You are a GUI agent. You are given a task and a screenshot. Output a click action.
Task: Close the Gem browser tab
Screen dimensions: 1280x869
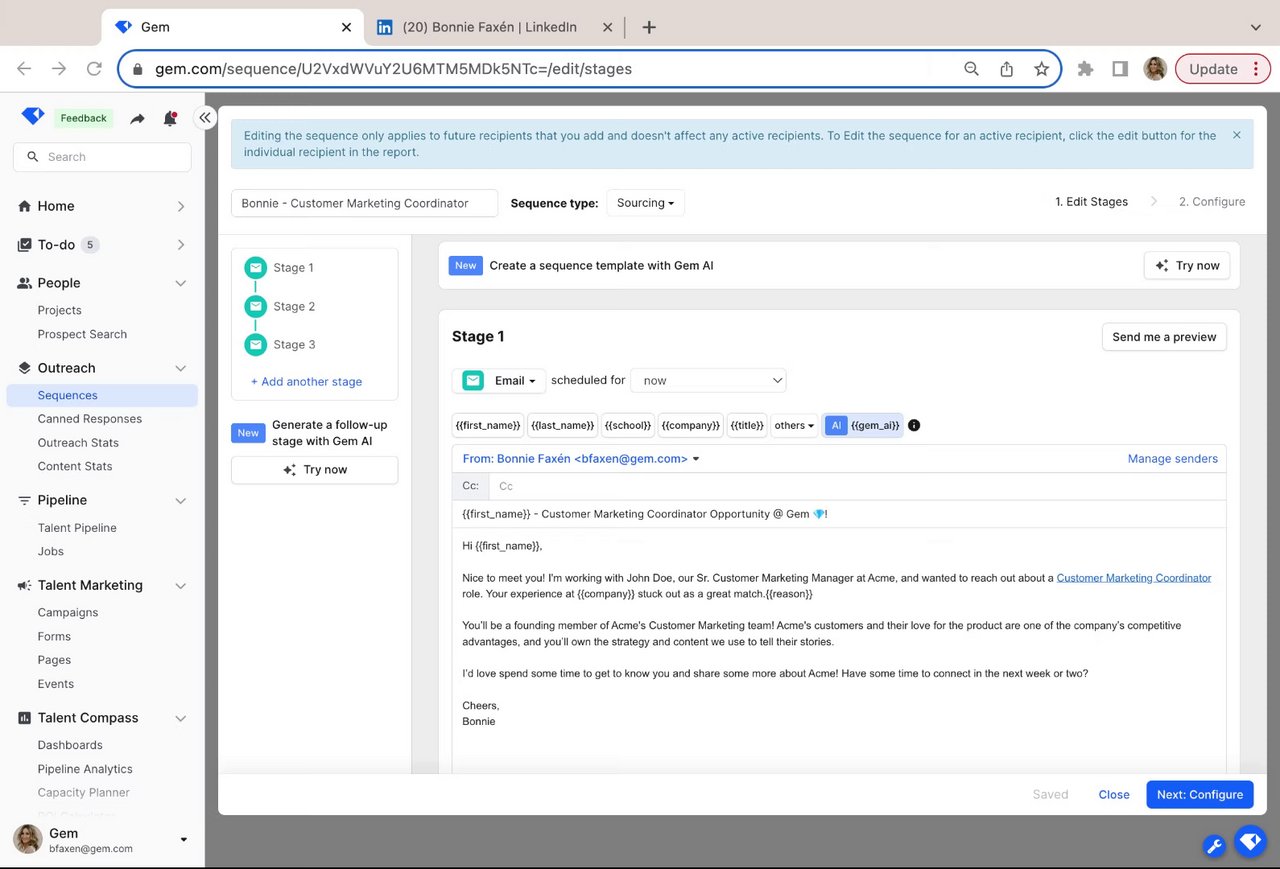coord(346,27)
